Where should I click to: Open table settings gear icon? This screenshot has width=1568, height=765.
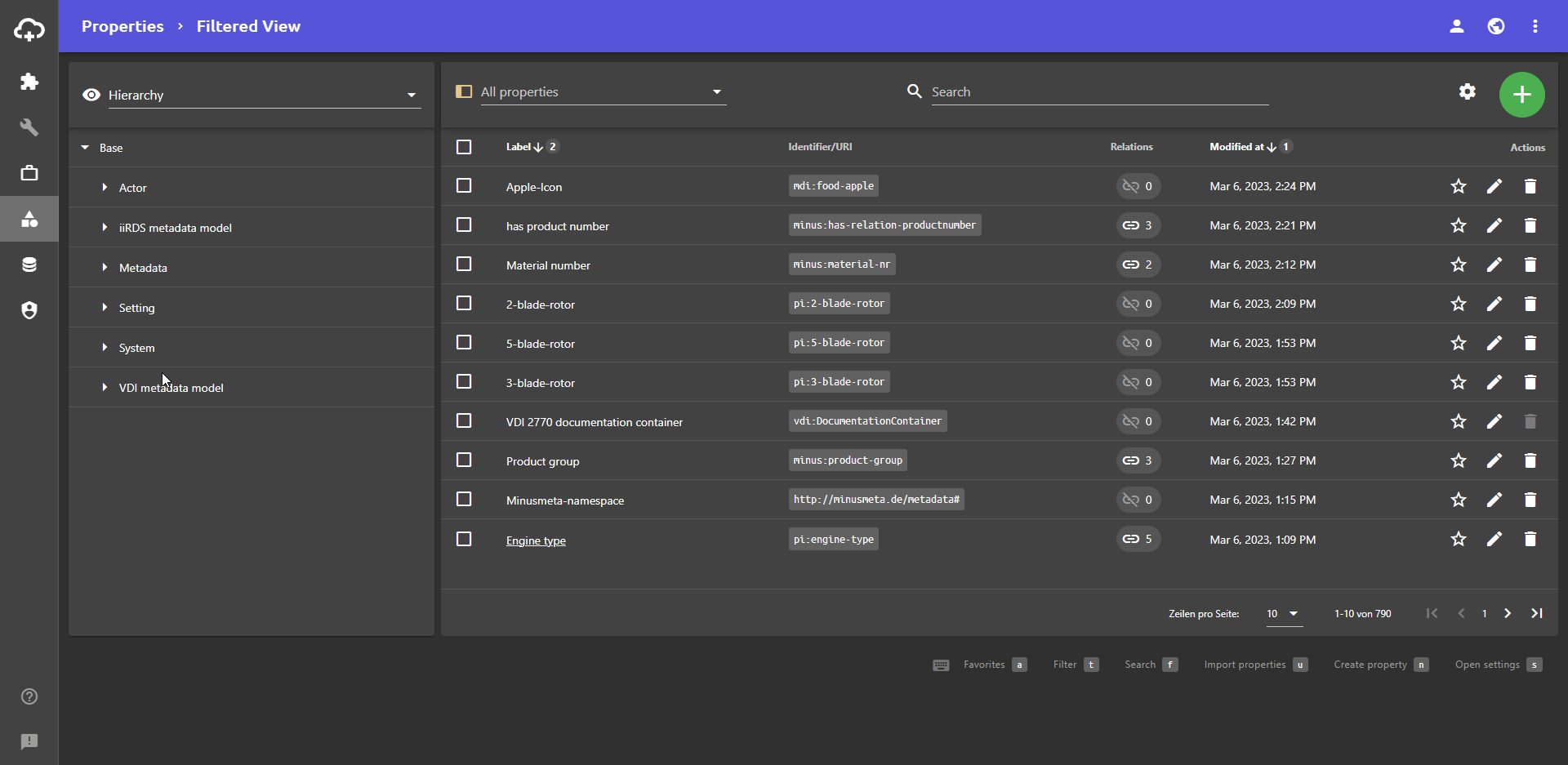[x=1468, y=91]
